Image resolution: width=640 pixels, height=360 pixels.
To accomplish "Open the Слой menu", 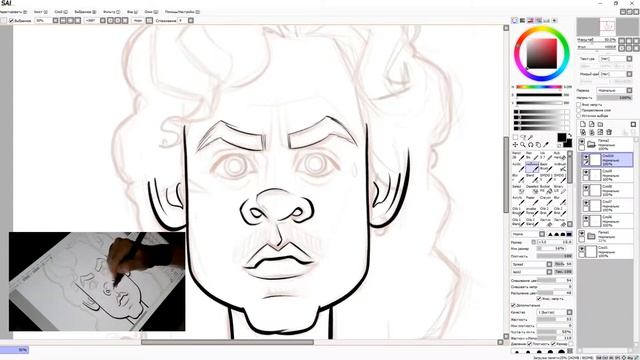I will (x=61, y=12).
